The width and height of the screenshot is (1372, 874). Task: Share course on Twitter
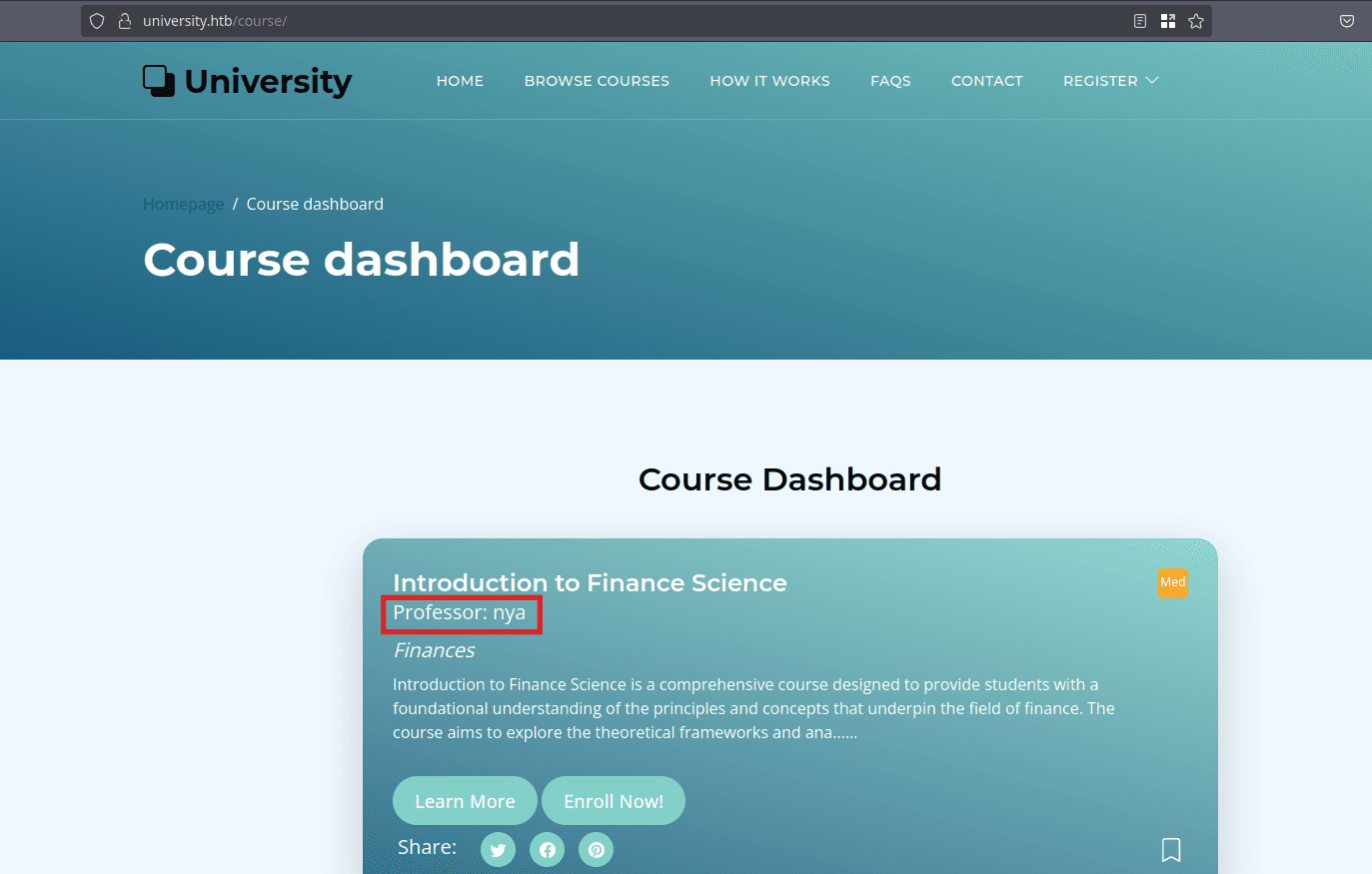point(498,850)
